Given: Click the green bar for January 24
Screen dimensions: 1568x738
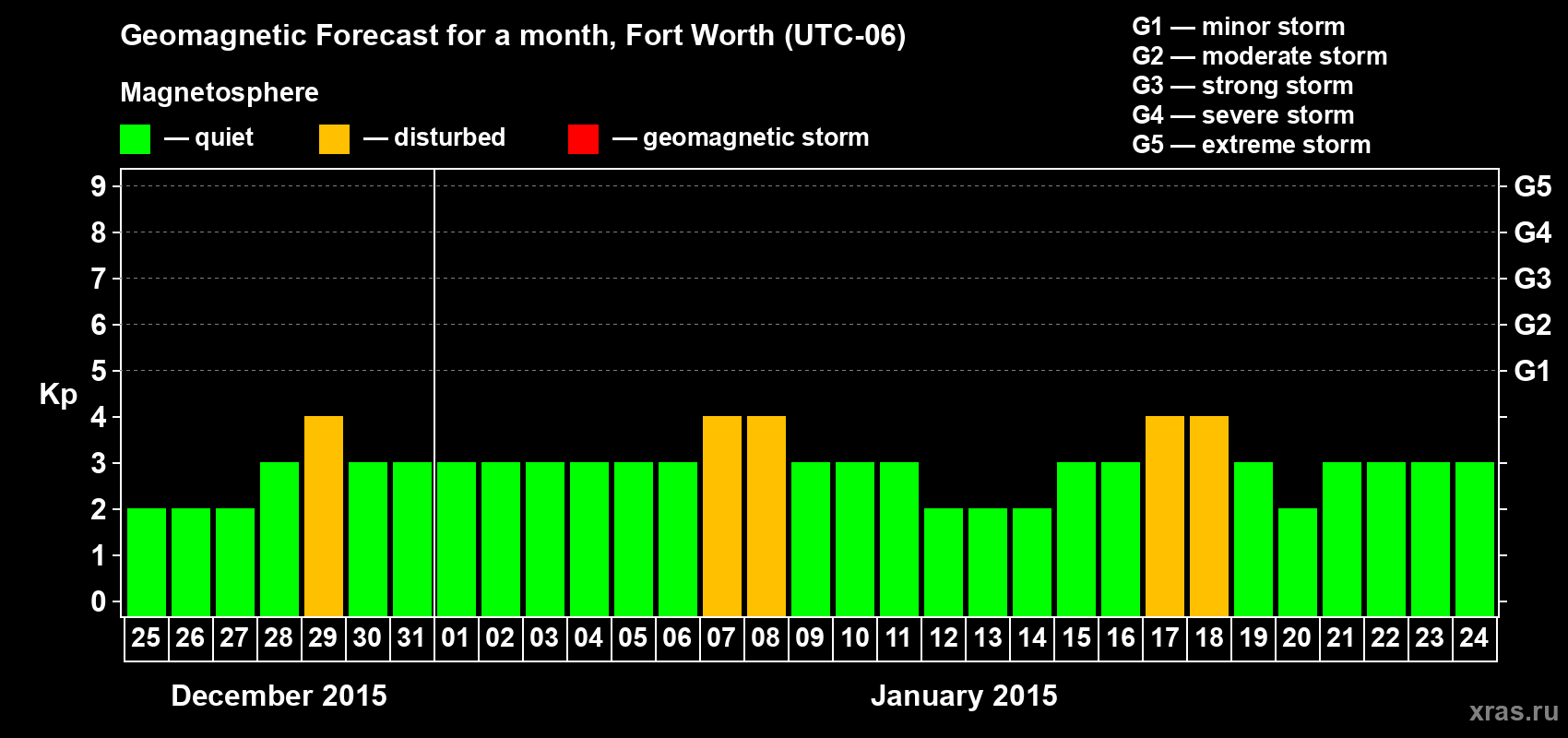Looking at the screenshot, I should (x=1475, y=539).
